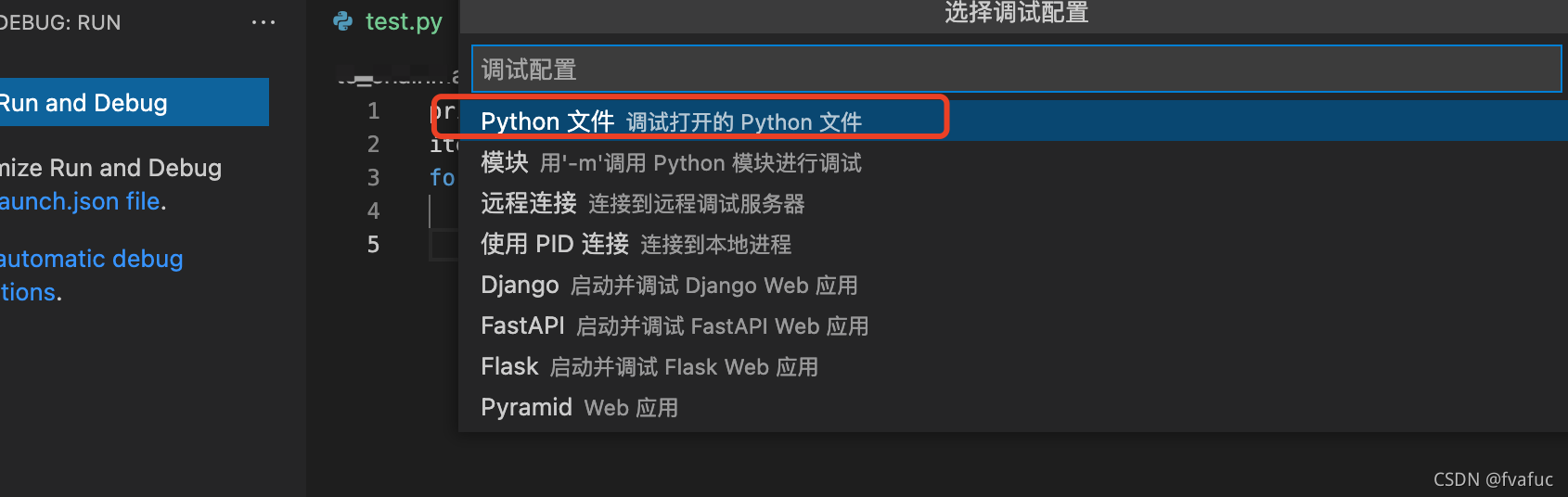1568x497 pixels.
Task: Click line number 3 in the editor gutter
Action: pyautogui.click(x=373, y=178)
